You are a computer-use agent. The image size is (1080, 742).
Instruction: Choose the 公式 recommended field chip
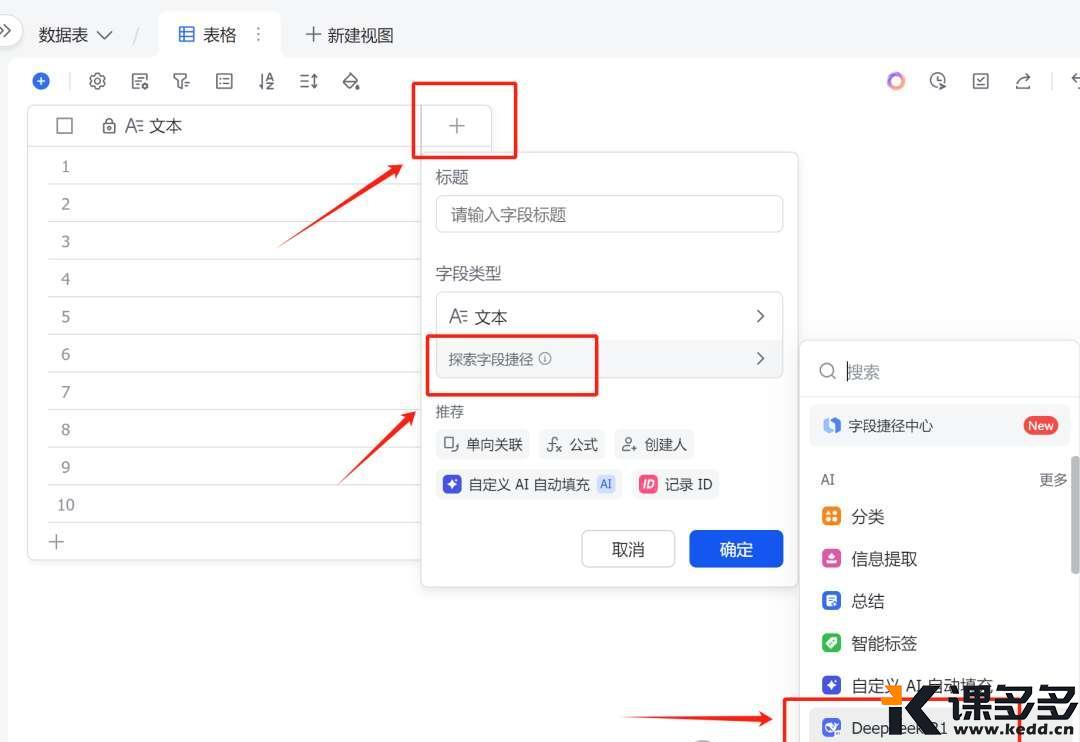[x=573, y=444]
